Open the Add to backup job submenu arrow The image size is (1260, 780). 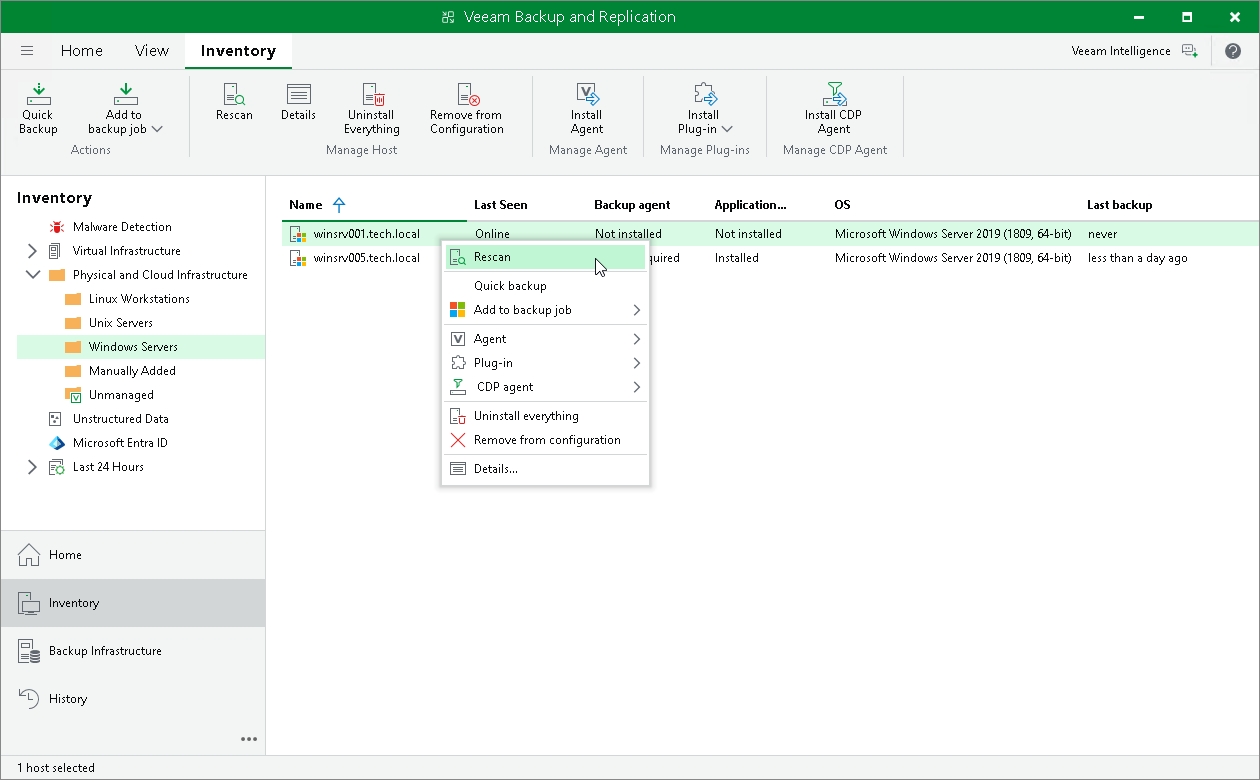[x=637, y=310]
